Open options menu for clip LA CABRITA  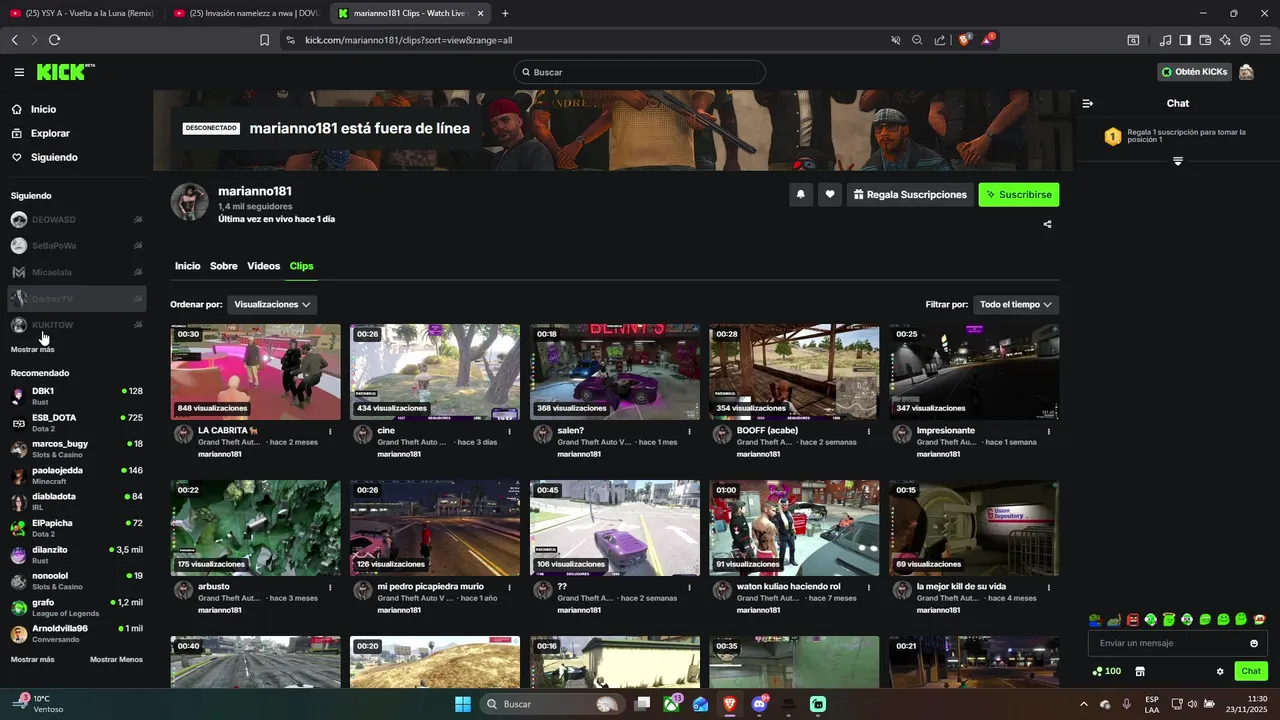pos(330,431)
